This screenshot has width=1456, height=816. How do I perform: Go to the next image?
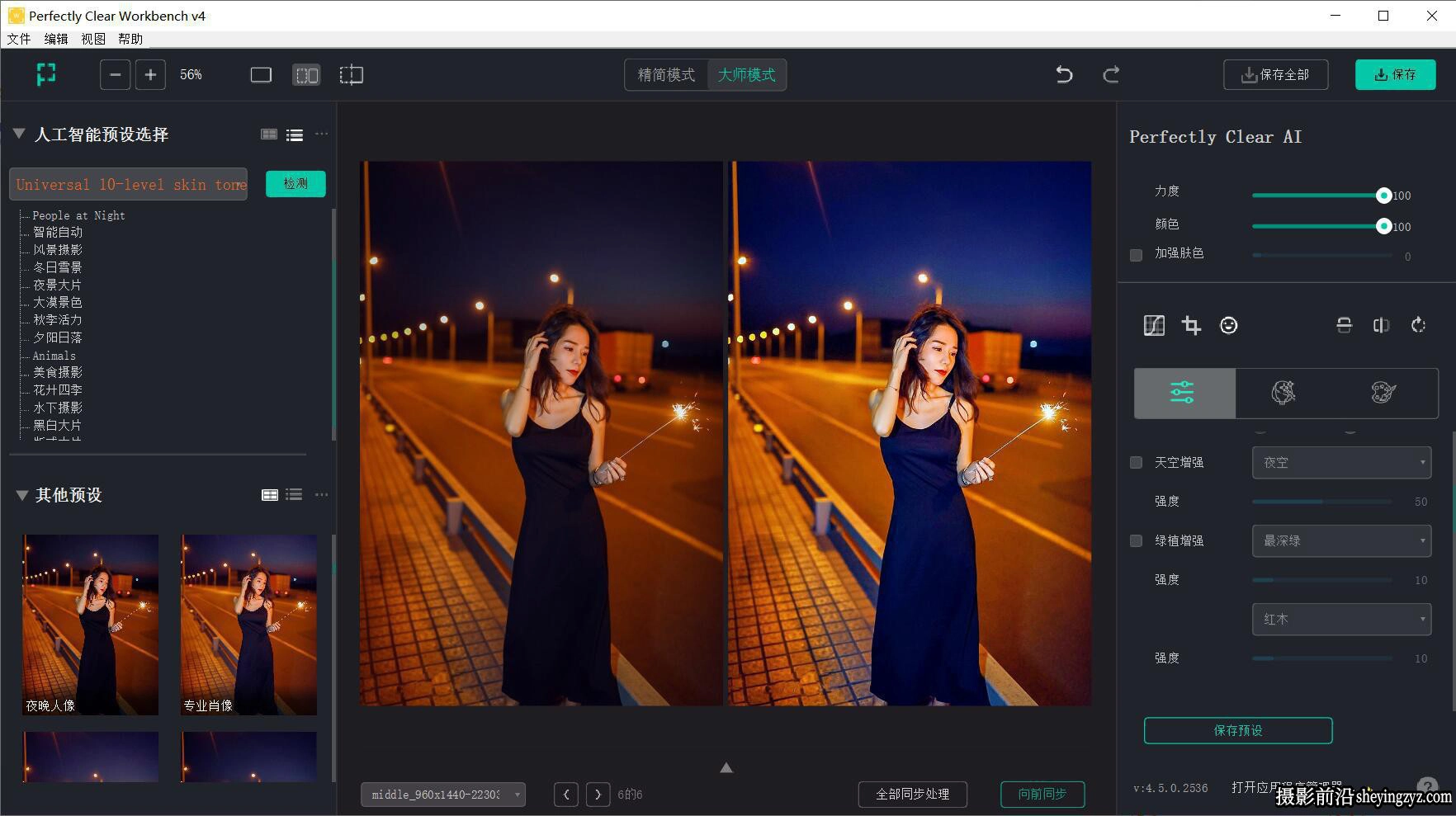point(598,795)
